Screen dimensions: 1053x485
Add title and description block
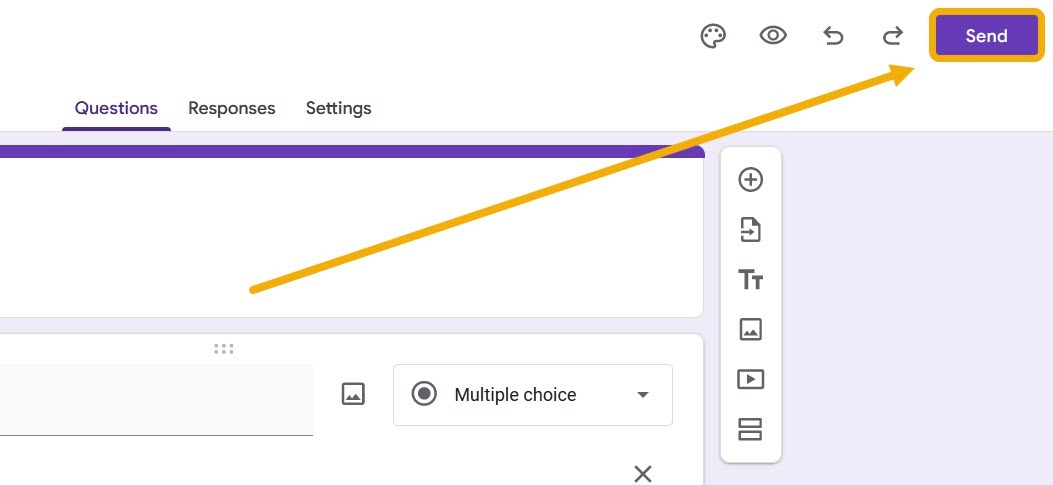[x=750, y=280]
